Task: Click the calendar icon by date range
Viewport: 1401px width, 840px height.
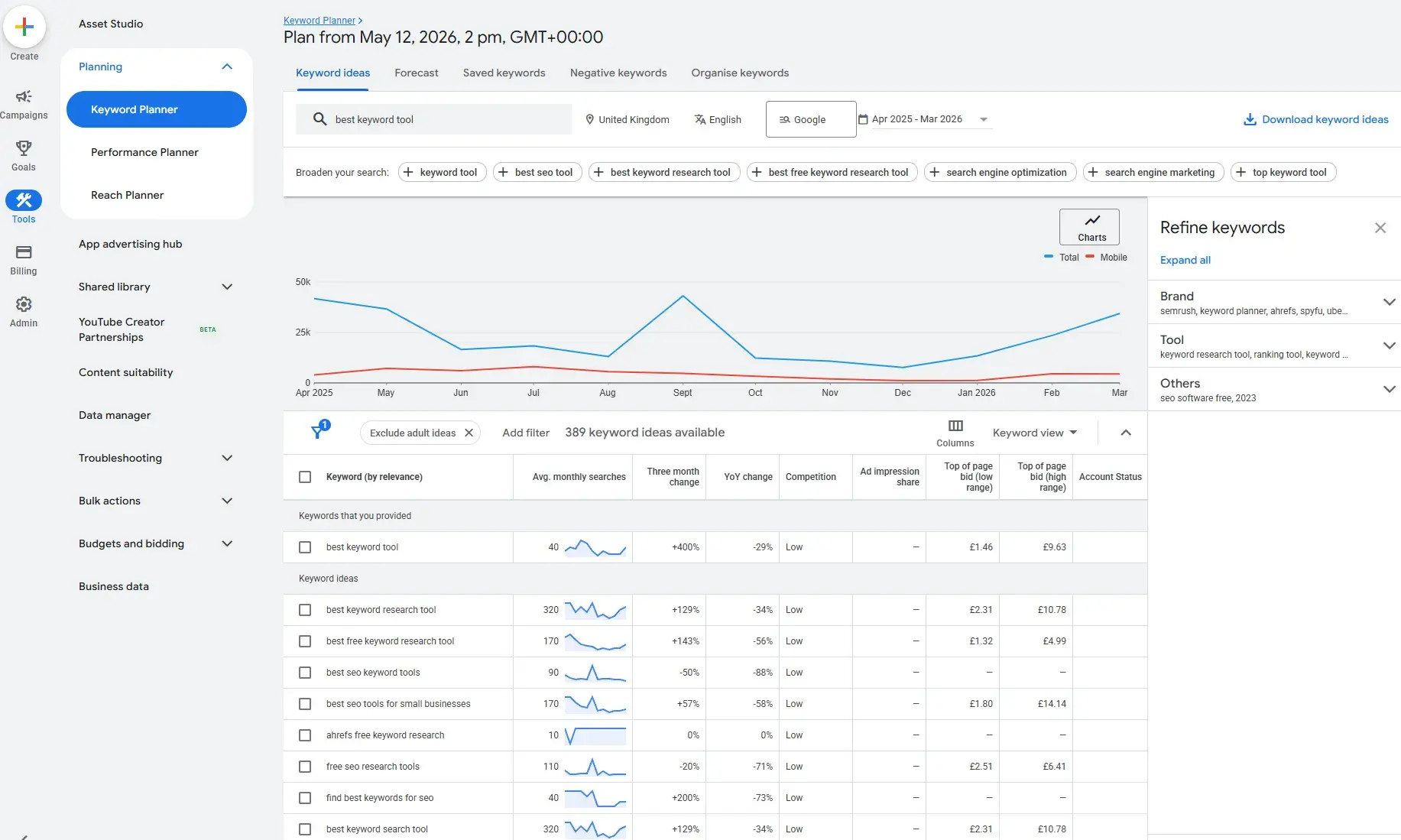Action: tap(863, 119)
